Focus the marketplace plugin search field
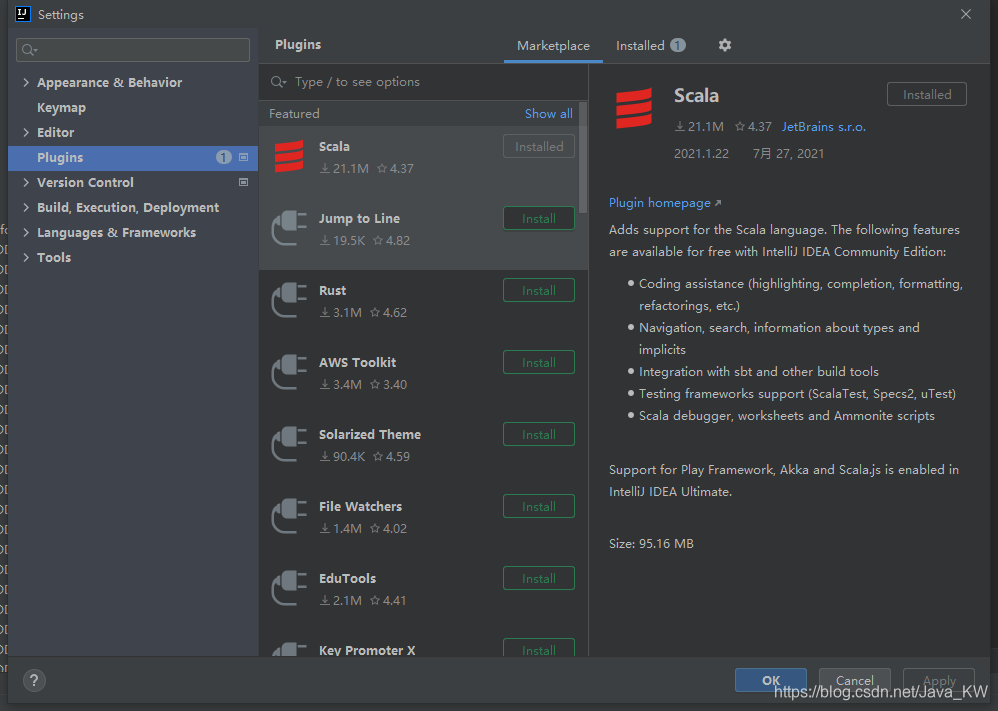This screenshot has width=998, height=711. click(424, 82)
